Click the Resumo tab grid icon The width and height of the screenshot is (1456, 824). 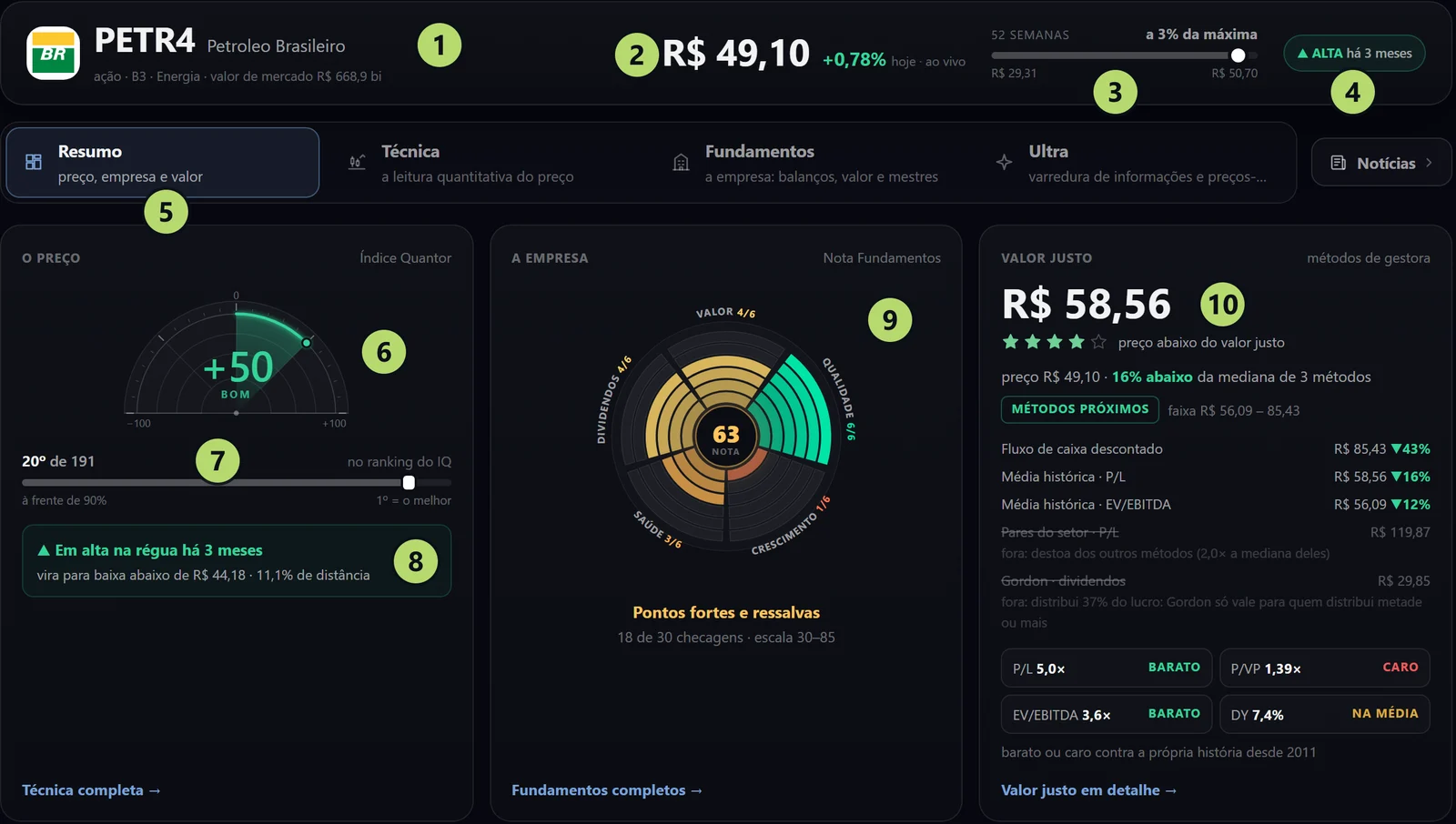pyautogui.click(x=34, y=162)
